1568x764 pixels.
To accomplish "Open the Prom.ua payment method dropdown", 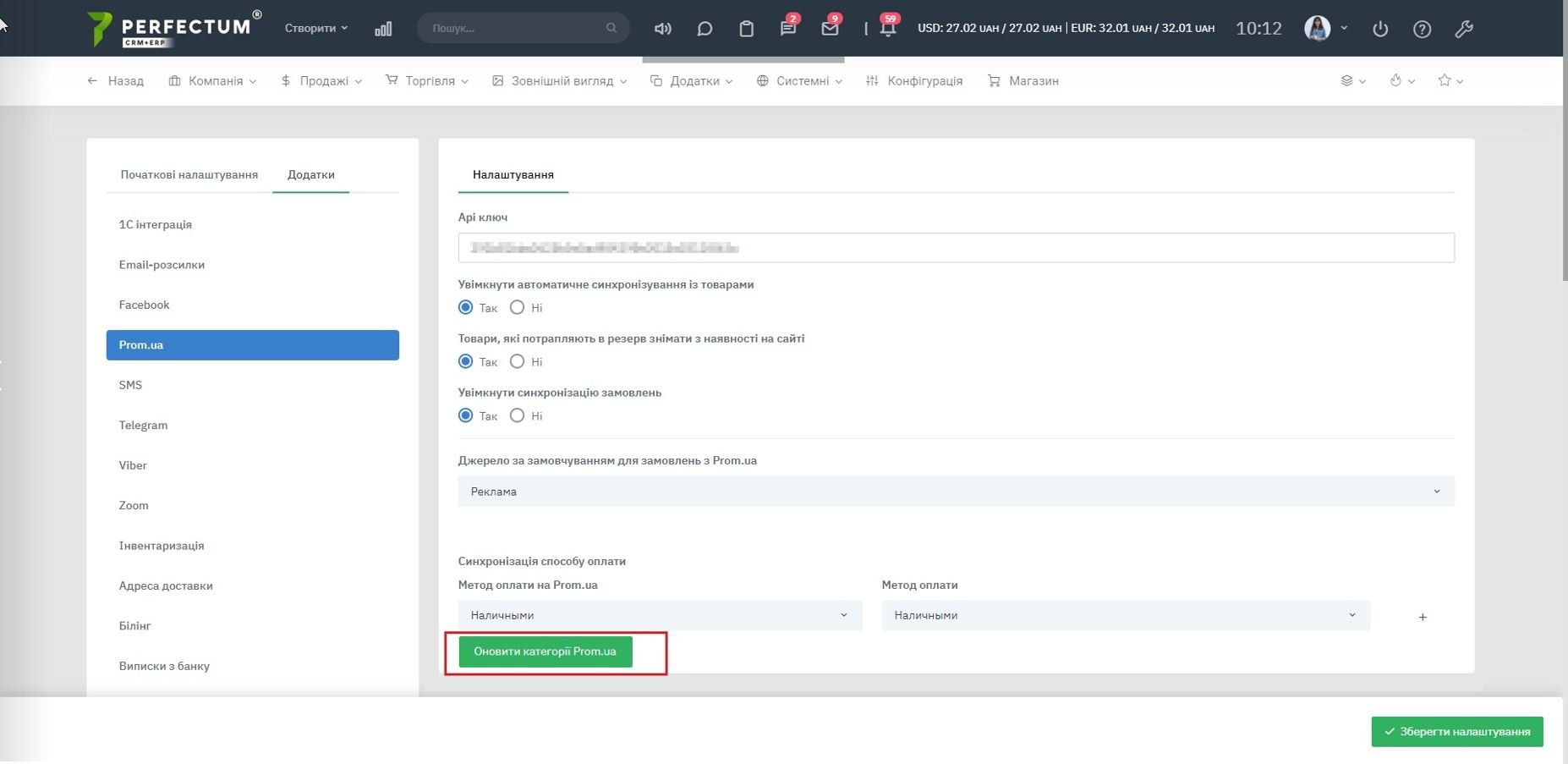I will (660, 615).
